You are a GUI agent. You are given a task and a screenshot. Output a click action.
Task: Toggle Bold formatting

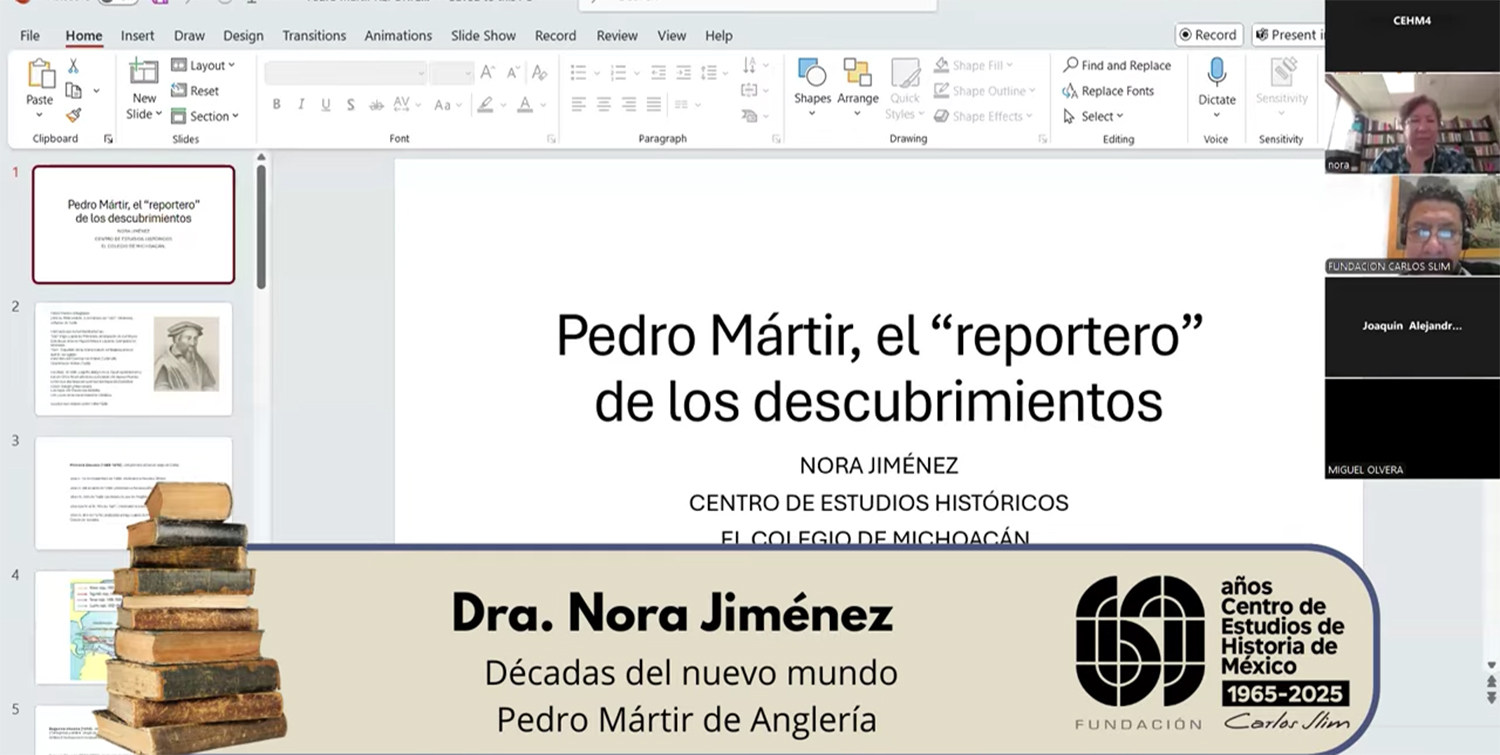(x=276, y=104)
